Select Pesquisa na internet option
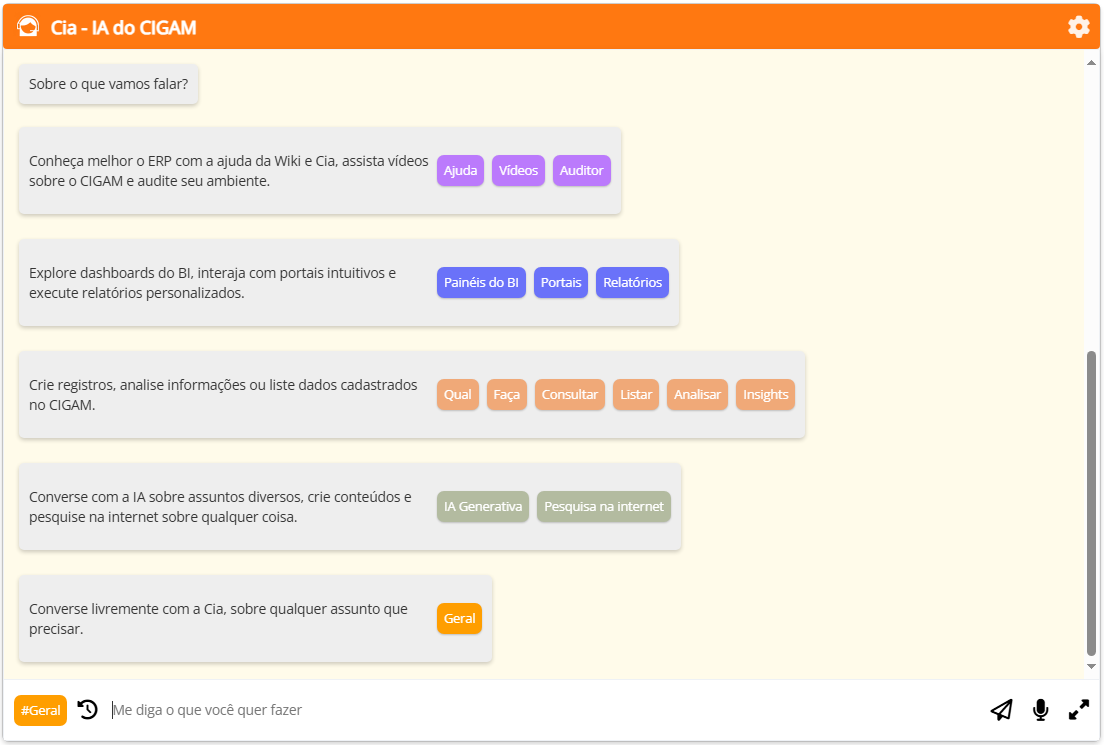Screen dimensions: 1104x745 604,506
